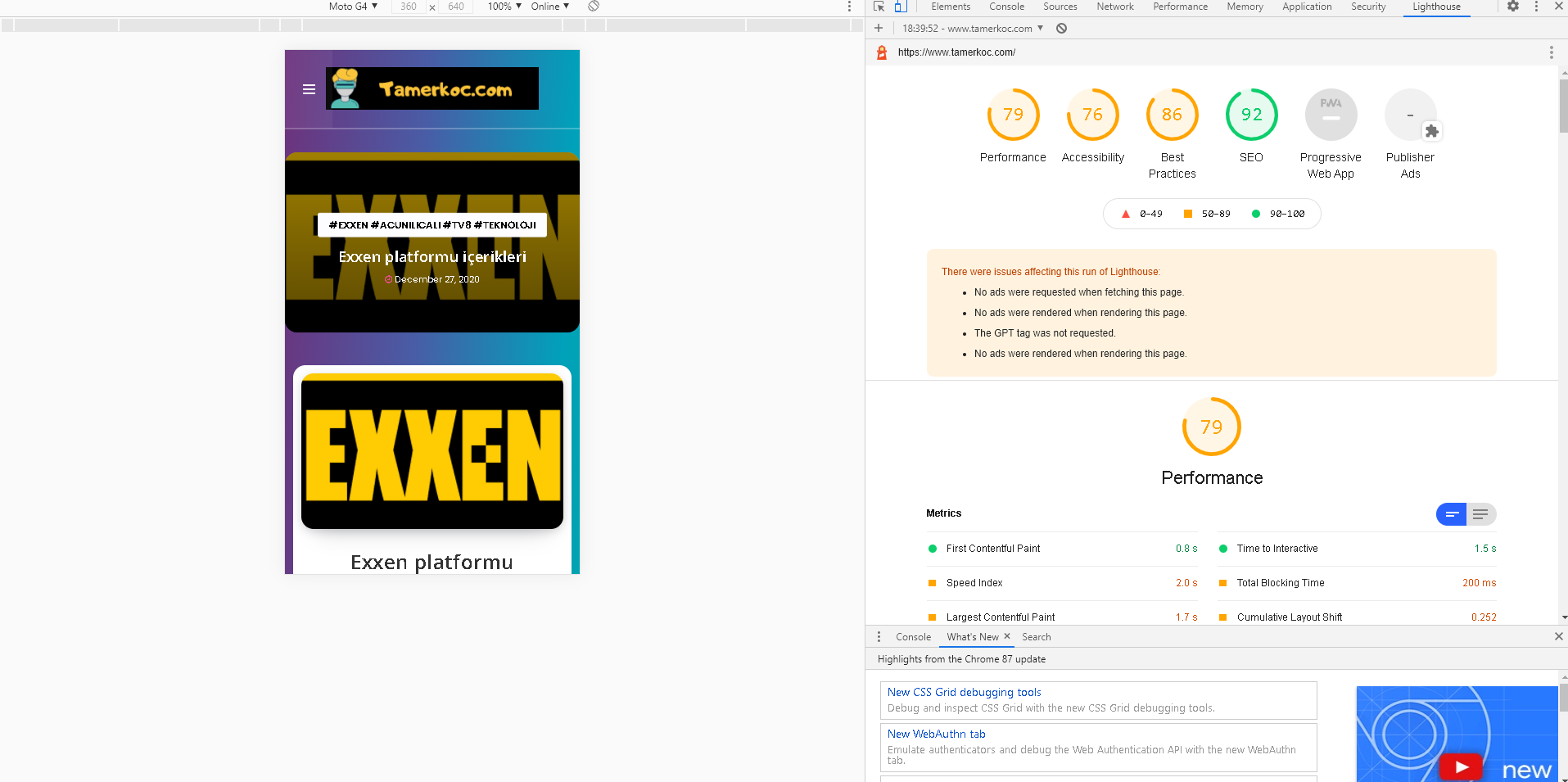1568x782 pixels.
Task: Switch to the Console tab in the top bar
Action: tap(1006, 7)
